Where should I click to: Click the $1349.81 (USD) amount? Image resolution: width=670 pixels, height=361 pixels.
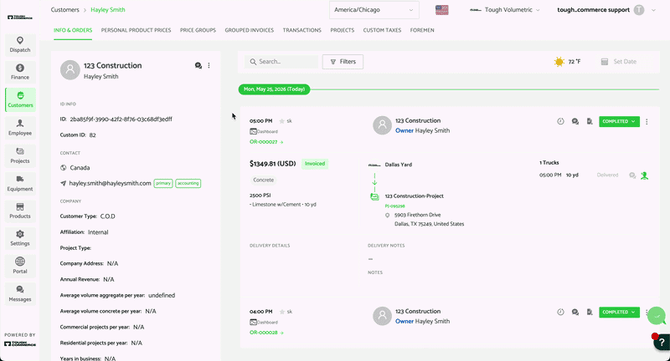coord(273,164)
